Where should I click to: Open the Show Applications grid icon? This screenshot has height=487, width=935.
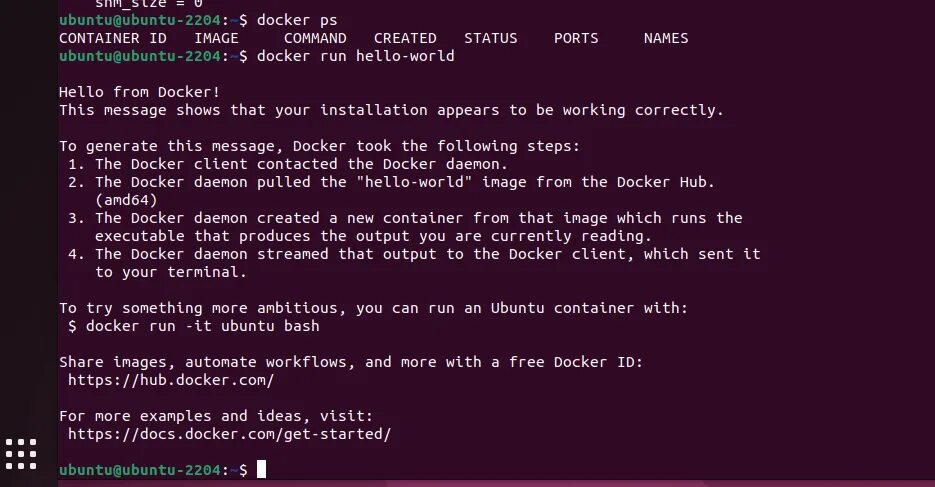20,452
